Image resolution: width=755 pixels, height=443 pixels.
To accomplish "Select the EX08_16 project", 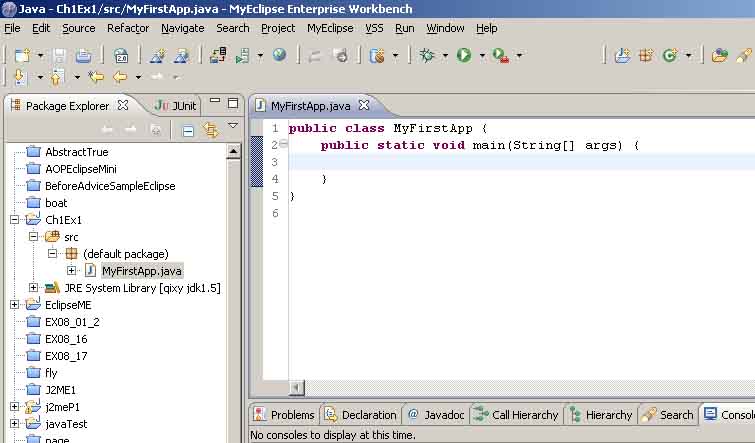I will 66,339.
